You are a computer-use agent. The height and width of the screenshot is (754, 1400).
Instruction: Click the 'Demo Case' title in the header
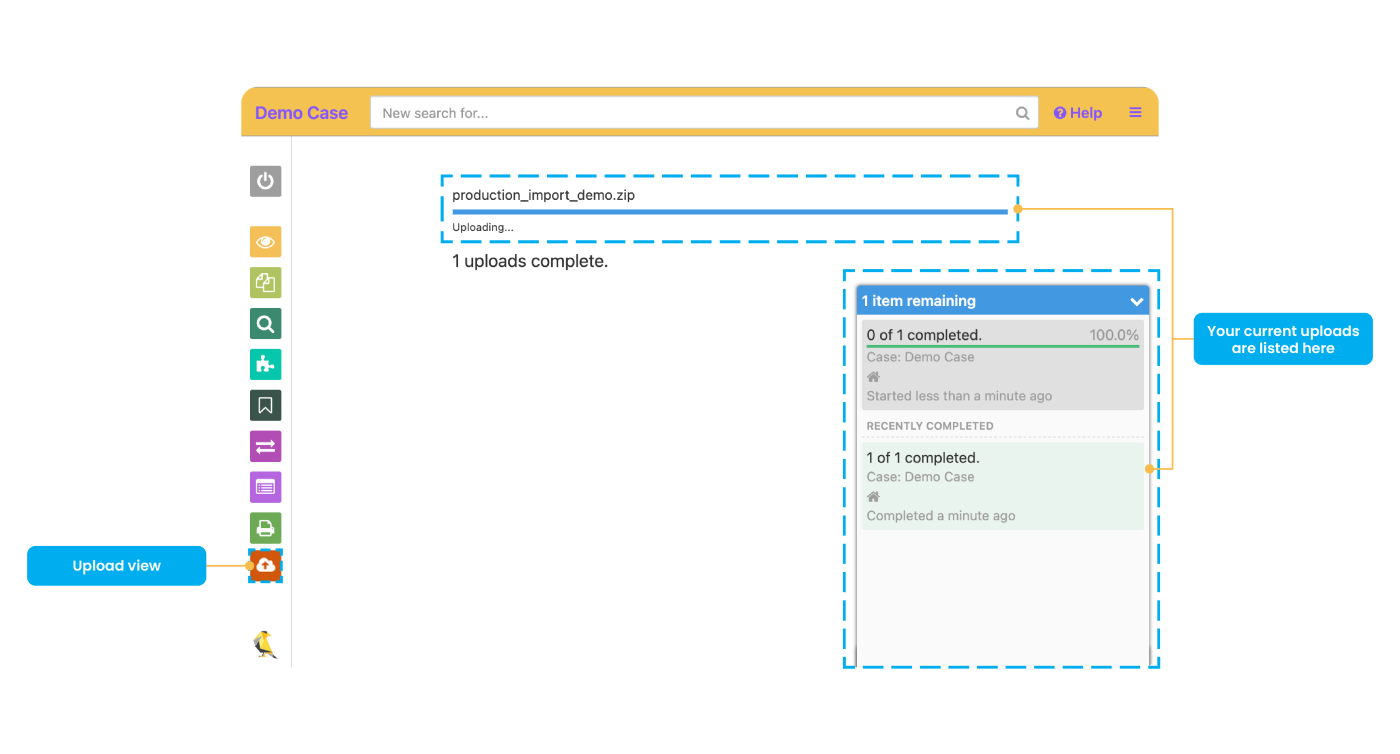(301, 112)
